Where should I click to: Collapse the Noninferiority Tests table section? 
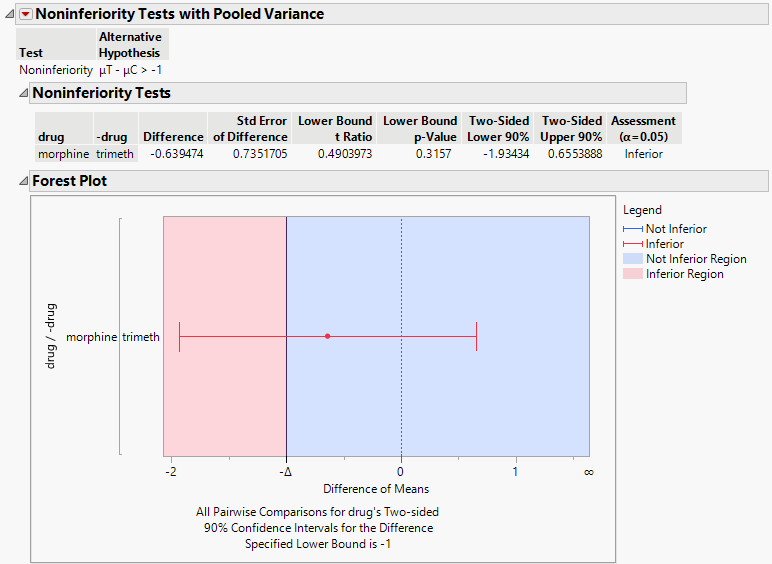tap(23, 93)
